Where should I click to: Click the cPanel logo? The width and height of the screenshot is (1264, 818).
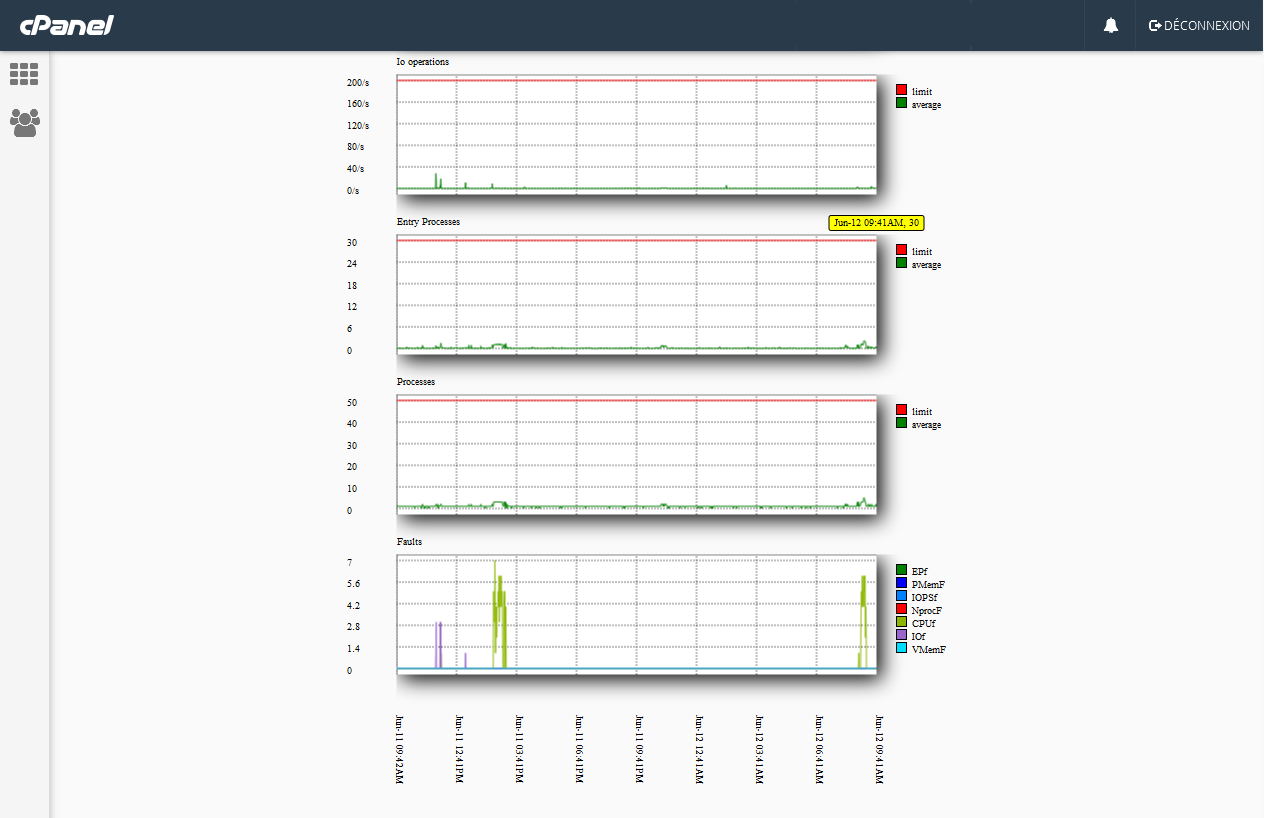(67, 25)
